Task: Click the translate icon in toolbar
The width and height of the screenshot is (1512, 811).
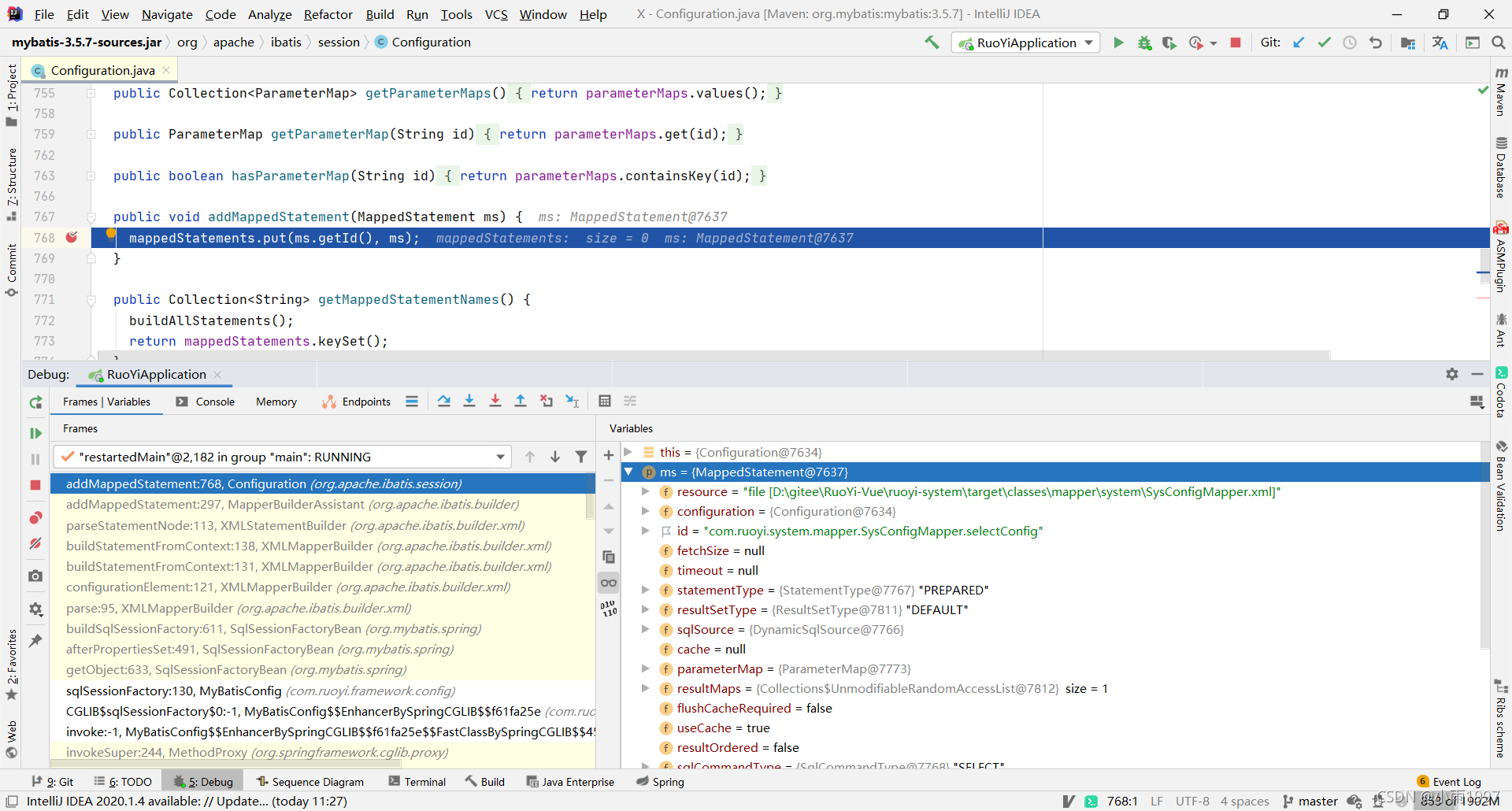Action: pos(1440,43)
